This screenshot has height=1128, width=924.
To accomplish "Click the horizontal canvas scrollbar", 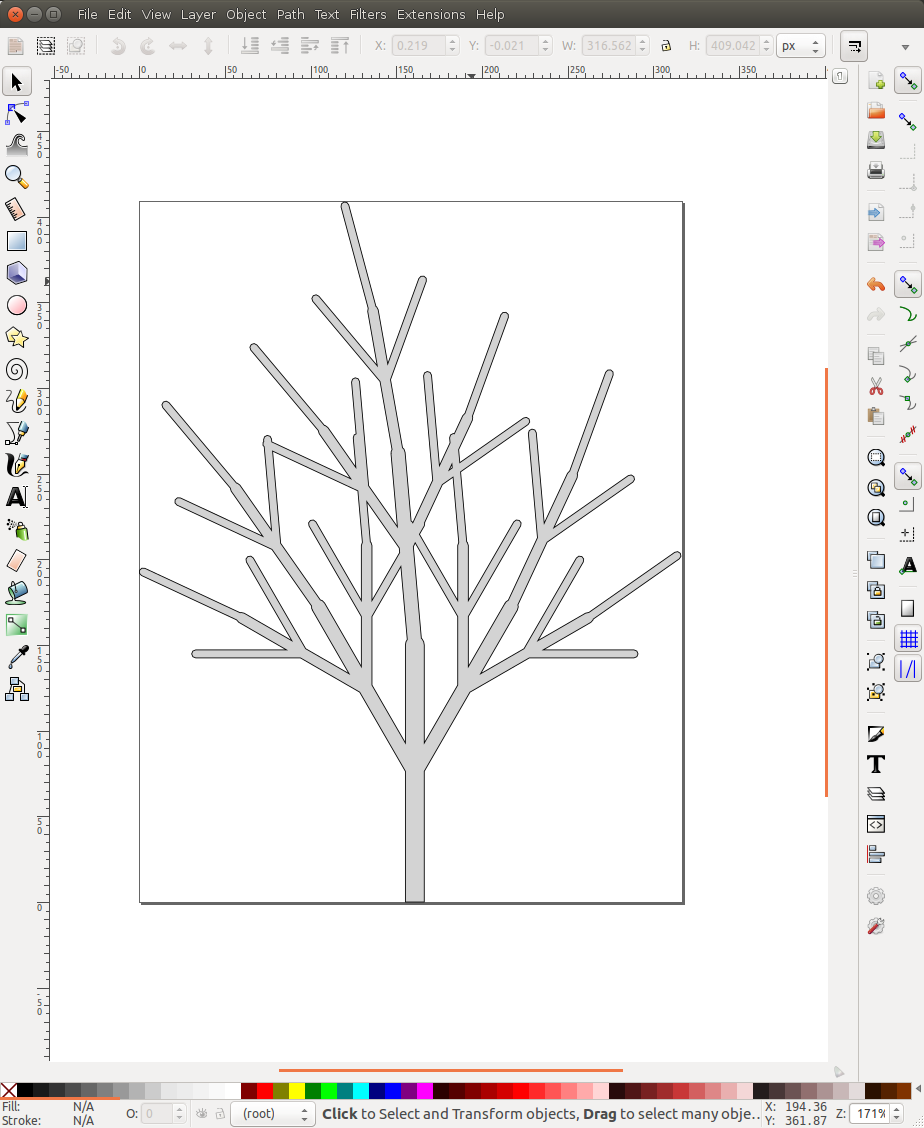I will 450,1069.
